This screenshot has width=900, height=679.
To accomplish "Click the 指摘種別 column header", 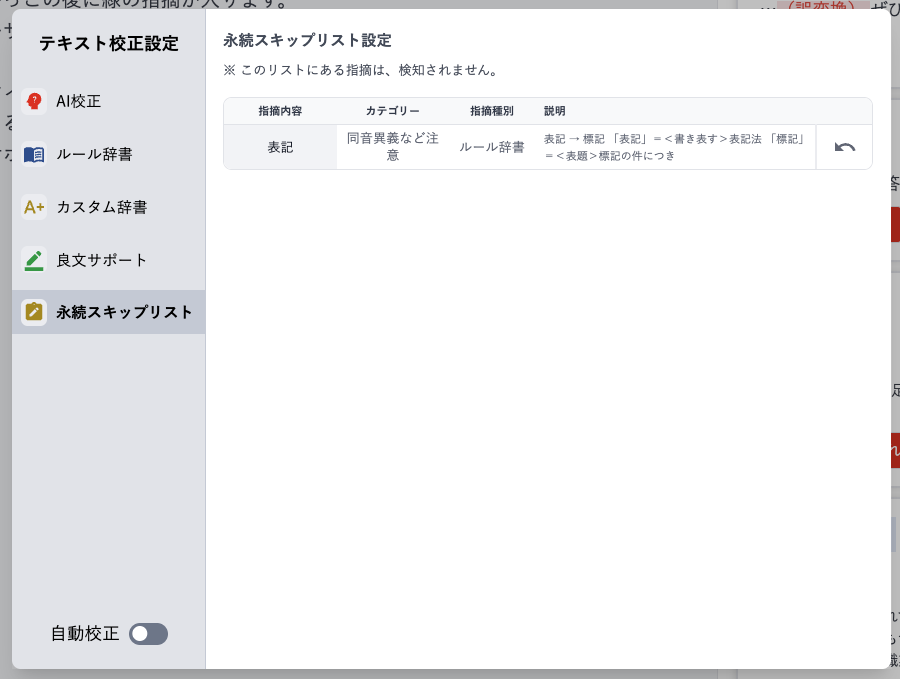I will click(x=491, y=111).
